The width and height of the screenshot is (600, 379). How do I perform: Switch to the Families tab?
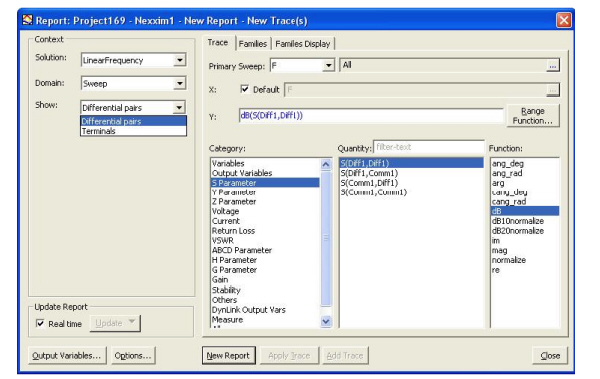[x=253, y=44]
